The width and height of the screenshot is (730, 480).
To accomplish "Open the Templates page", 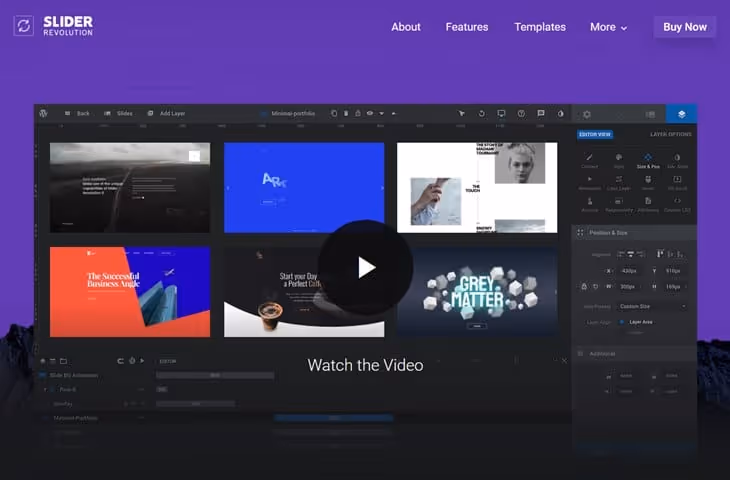I will click(540, 27).
